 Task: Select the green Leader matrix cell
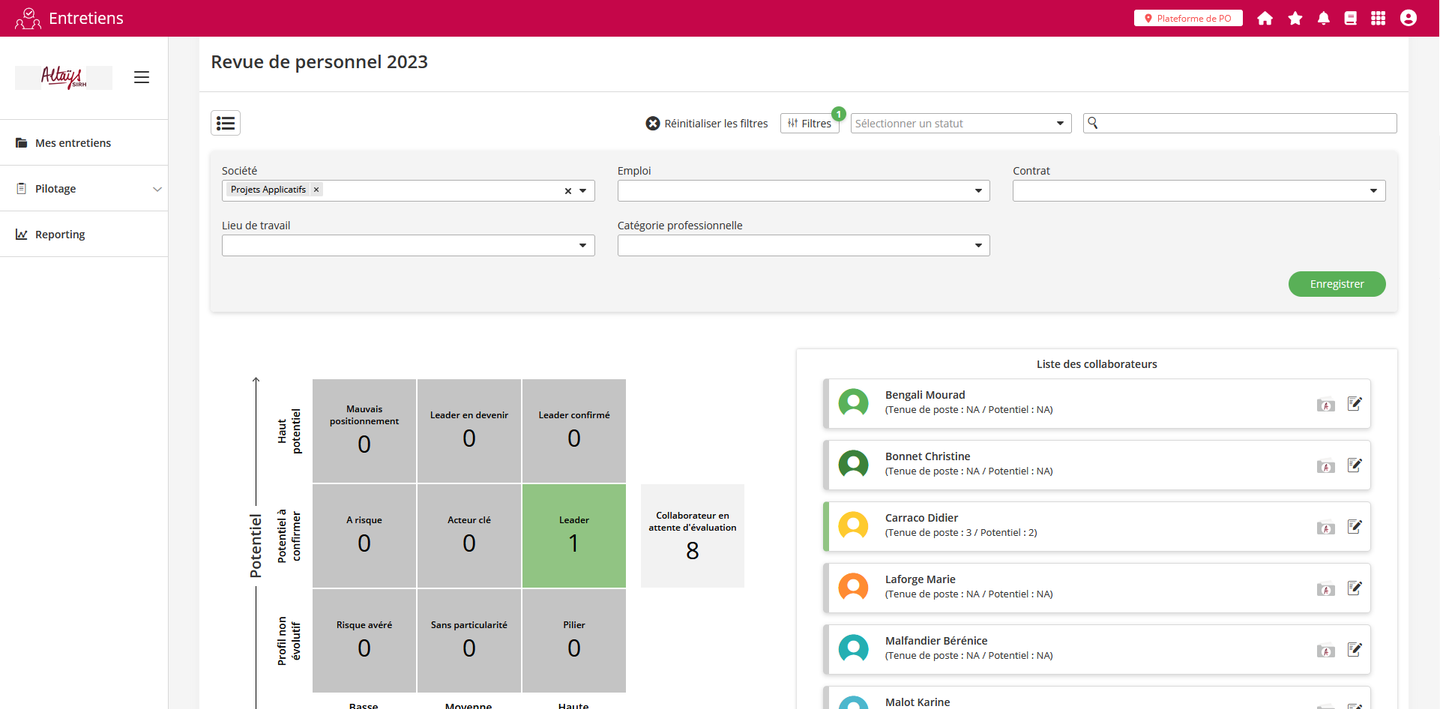[x=573, y=535]
